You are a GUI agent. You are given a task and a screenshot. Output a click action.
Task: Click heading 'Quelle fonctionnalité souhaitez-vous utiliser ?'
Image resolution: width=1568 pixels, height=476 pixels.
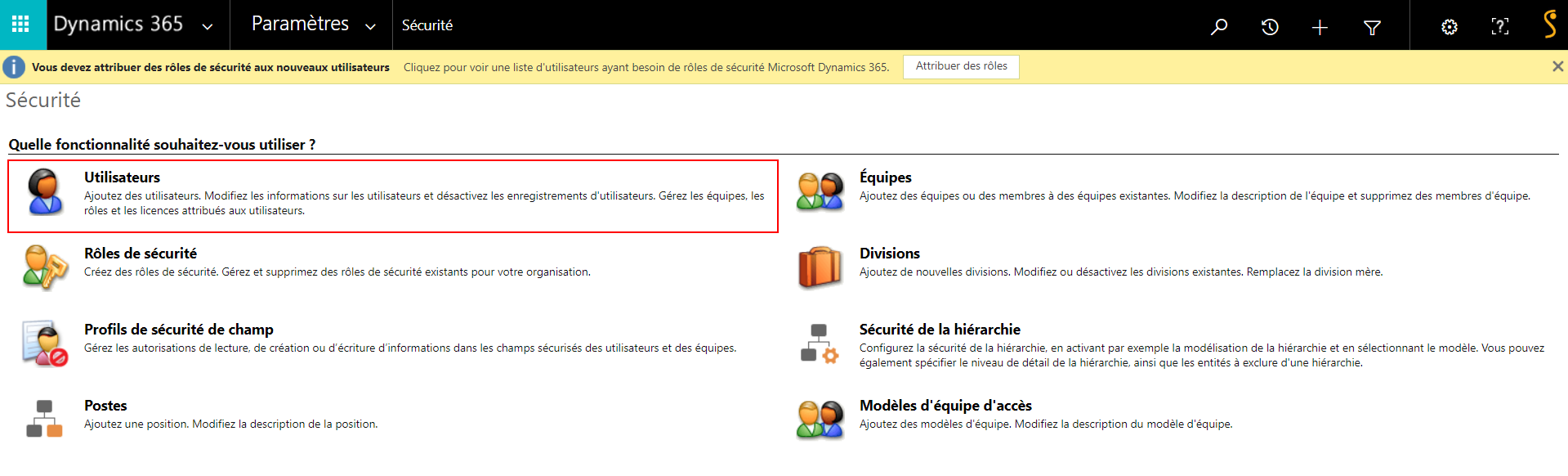[162, 145]
